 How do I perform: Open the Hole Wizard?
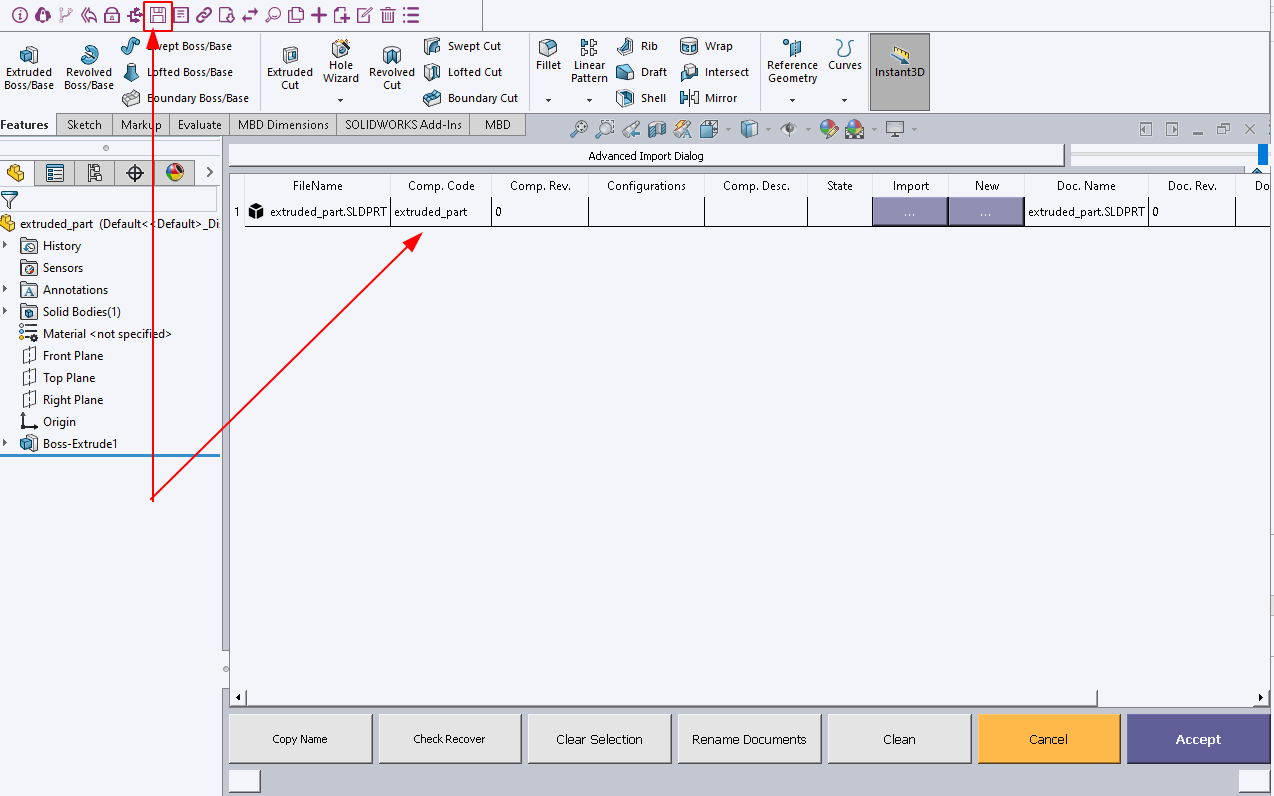(x=340, y=65)
